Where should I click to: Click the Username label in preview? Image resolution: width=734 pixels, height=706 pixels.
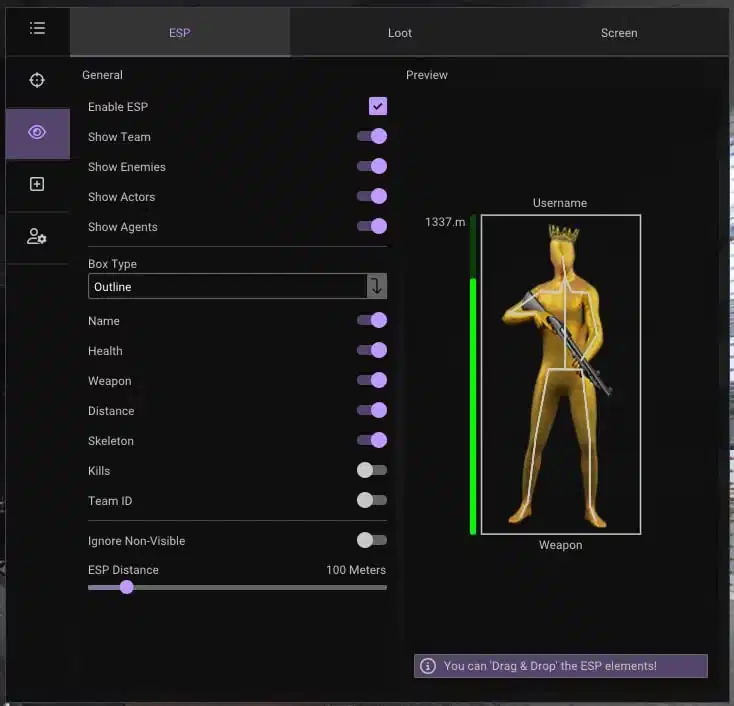tap(560, 203)
